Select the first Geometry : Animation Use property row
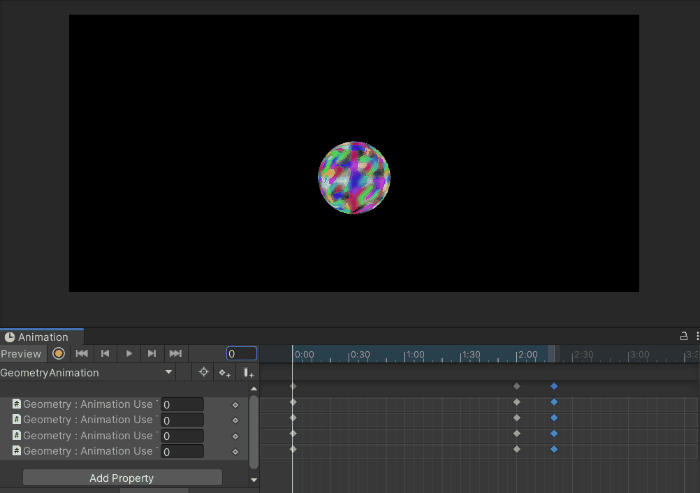This screenshot has height=493, width=700. [124, 405]
